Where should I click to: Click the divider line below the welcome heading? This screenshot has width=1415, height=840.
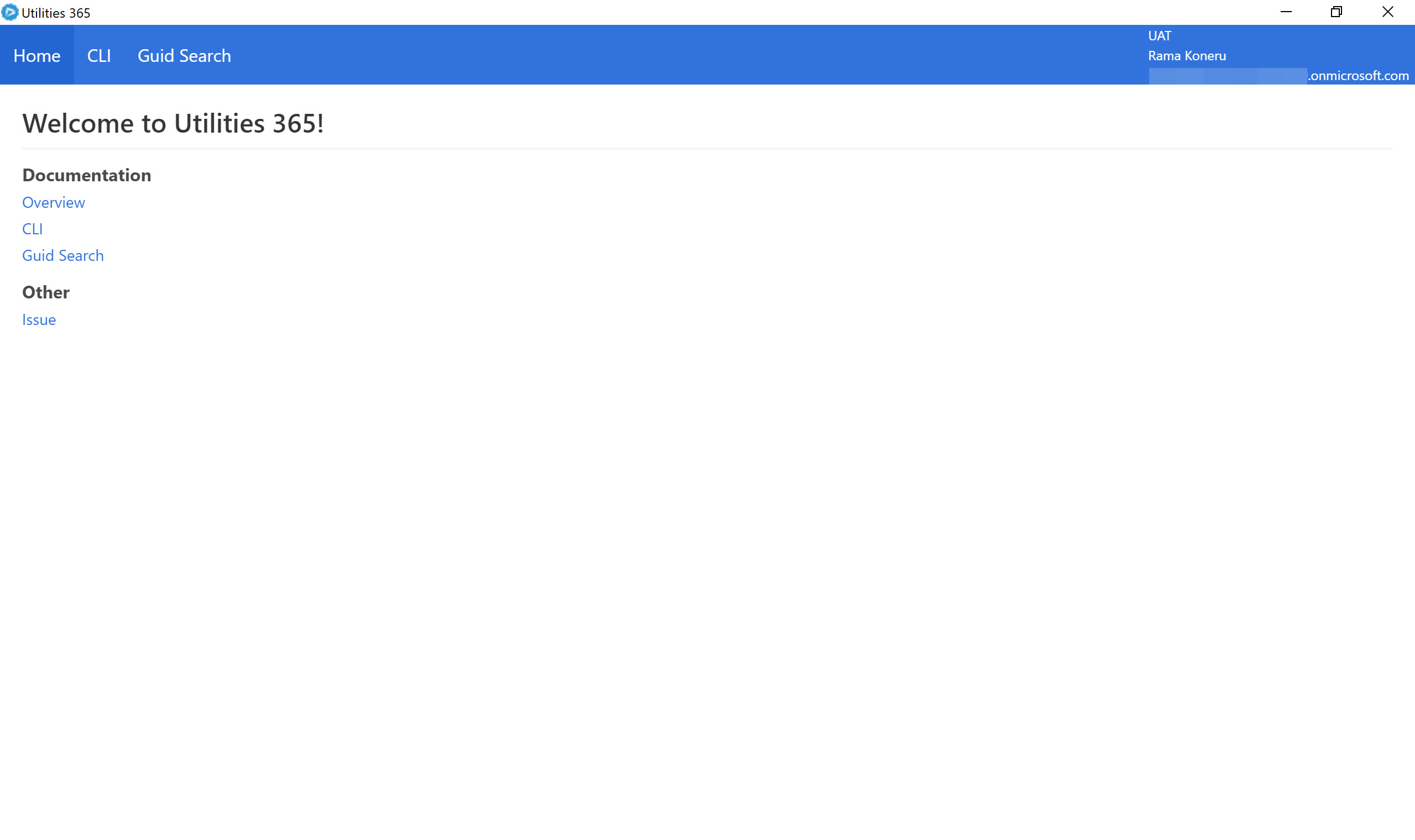click(707, 148)
